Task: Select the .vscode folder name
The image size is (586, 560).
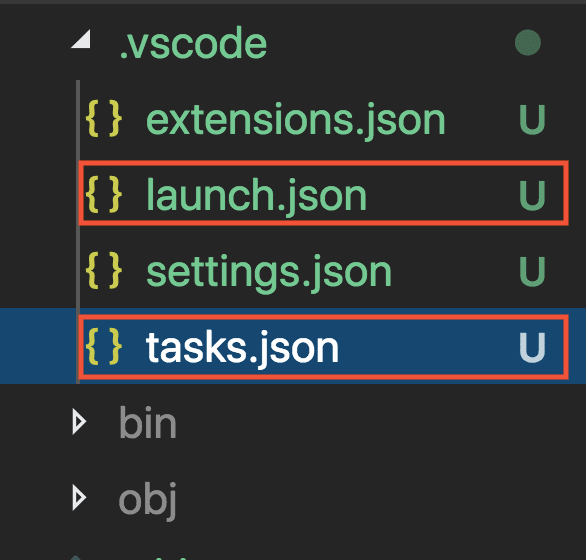Action: click(193, 43)
